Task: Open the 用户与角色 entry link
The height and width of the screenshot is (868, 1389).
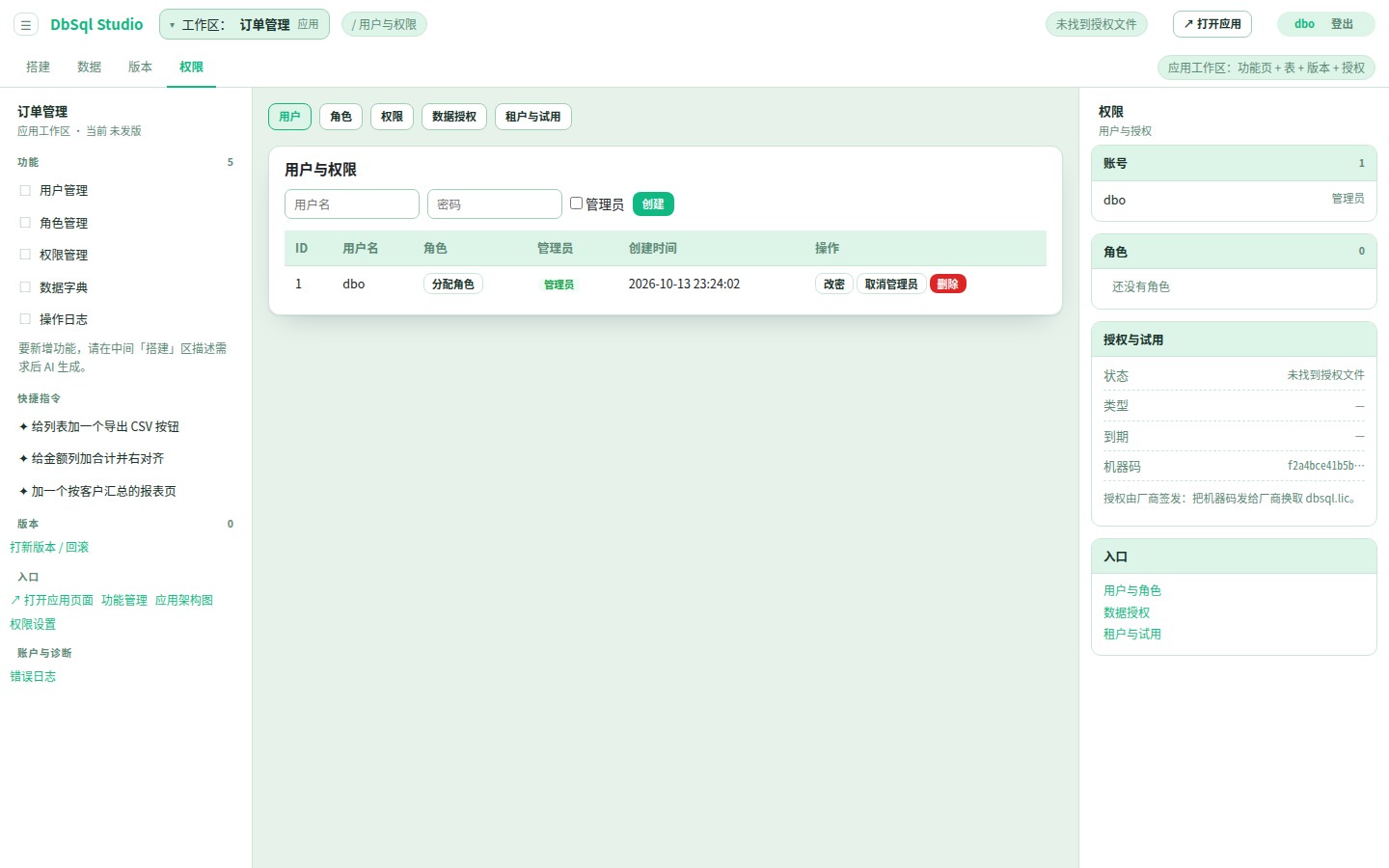Action: pyautogui.click(x=1132, y=590)
